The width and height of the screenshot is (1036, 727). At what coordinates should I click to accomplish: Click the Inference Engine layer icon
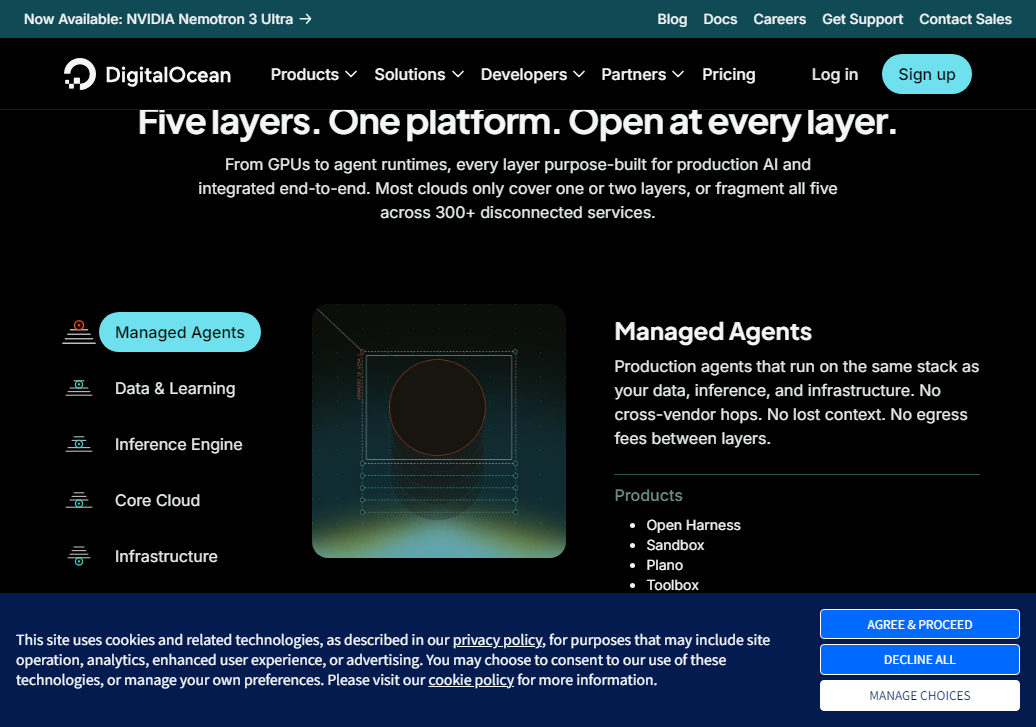[x=79, y=444]
